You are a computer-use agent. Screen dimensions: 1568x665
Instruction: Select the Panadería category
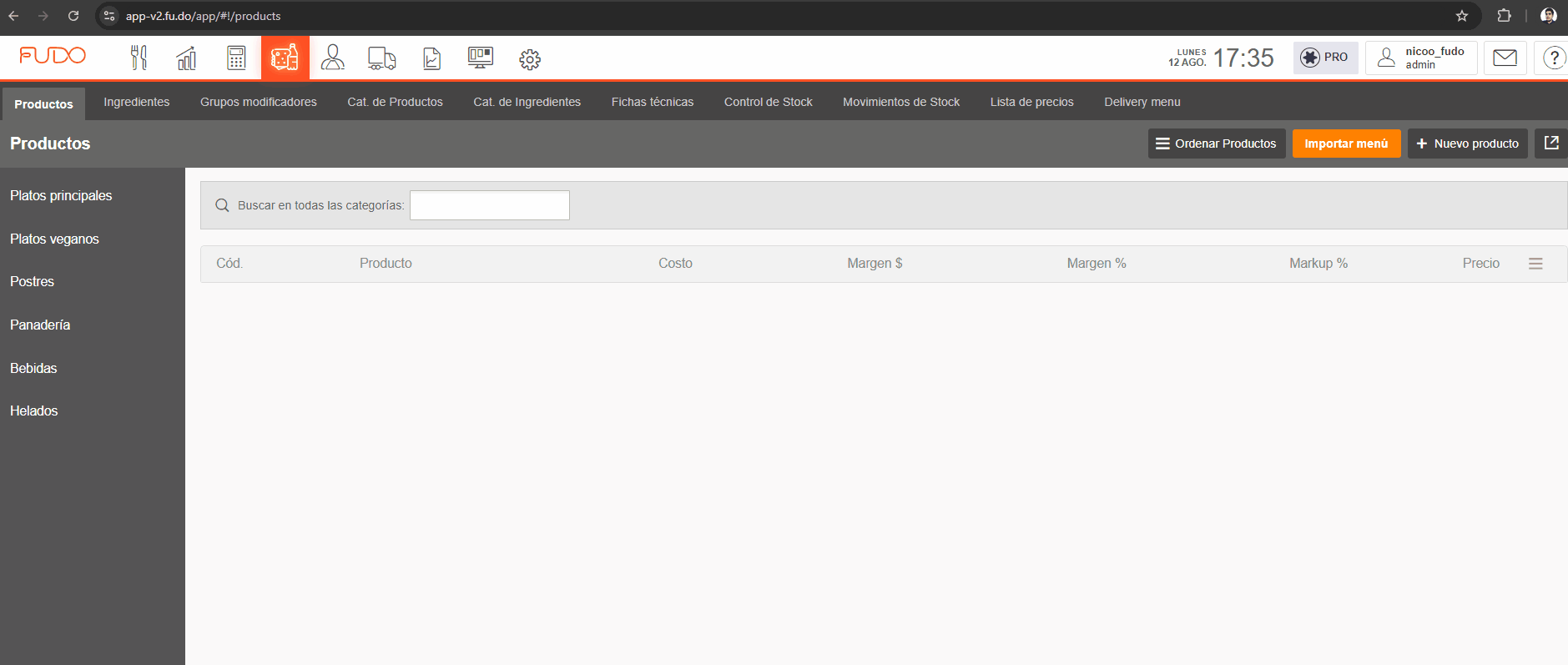(40, 325)
